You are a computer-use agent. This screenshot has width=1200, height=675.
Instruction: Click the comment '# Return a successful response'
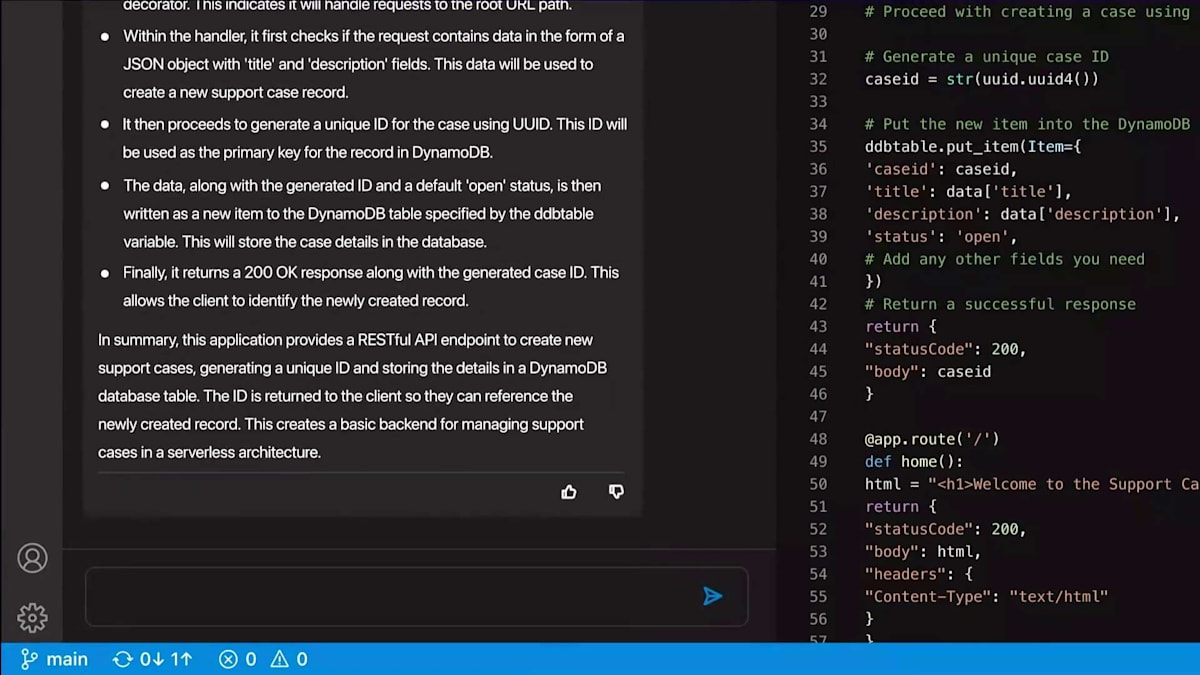click(1000, 304)
